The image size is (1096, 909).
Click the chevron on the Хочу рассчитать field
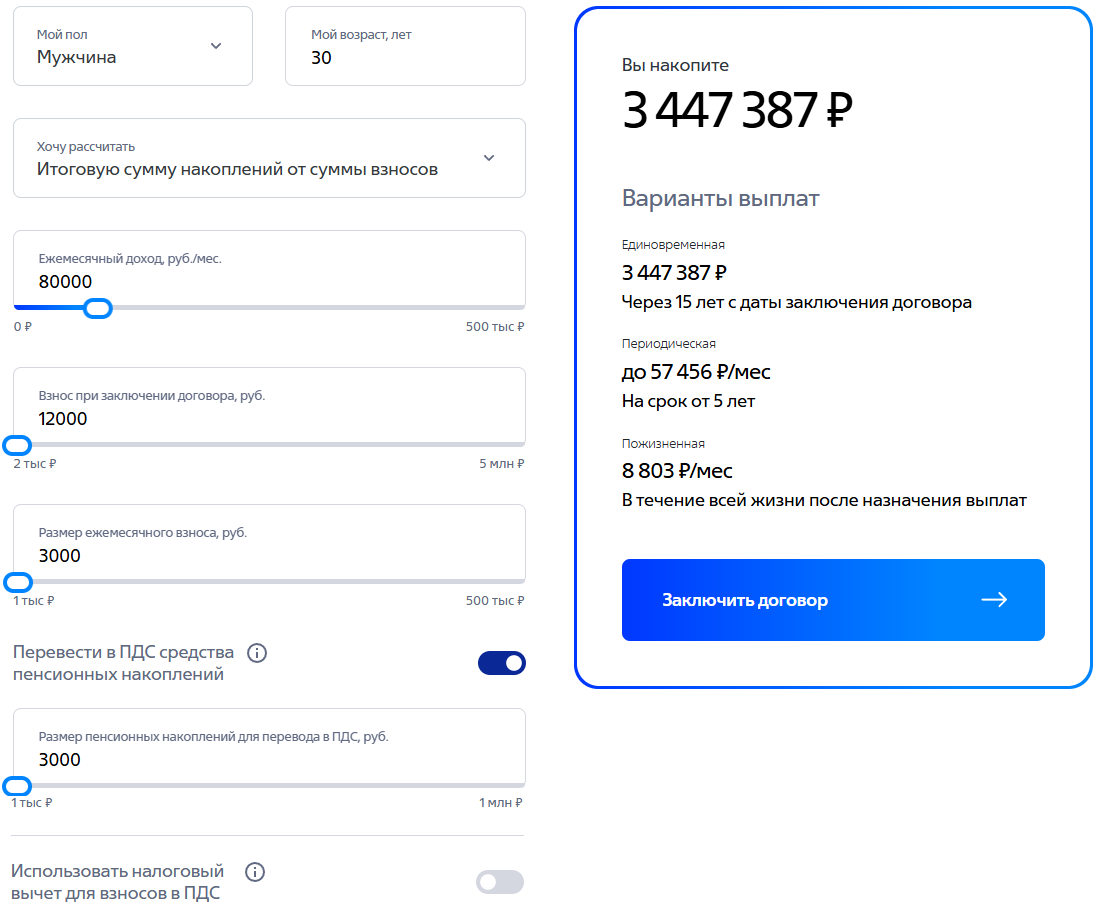[489, 158]
